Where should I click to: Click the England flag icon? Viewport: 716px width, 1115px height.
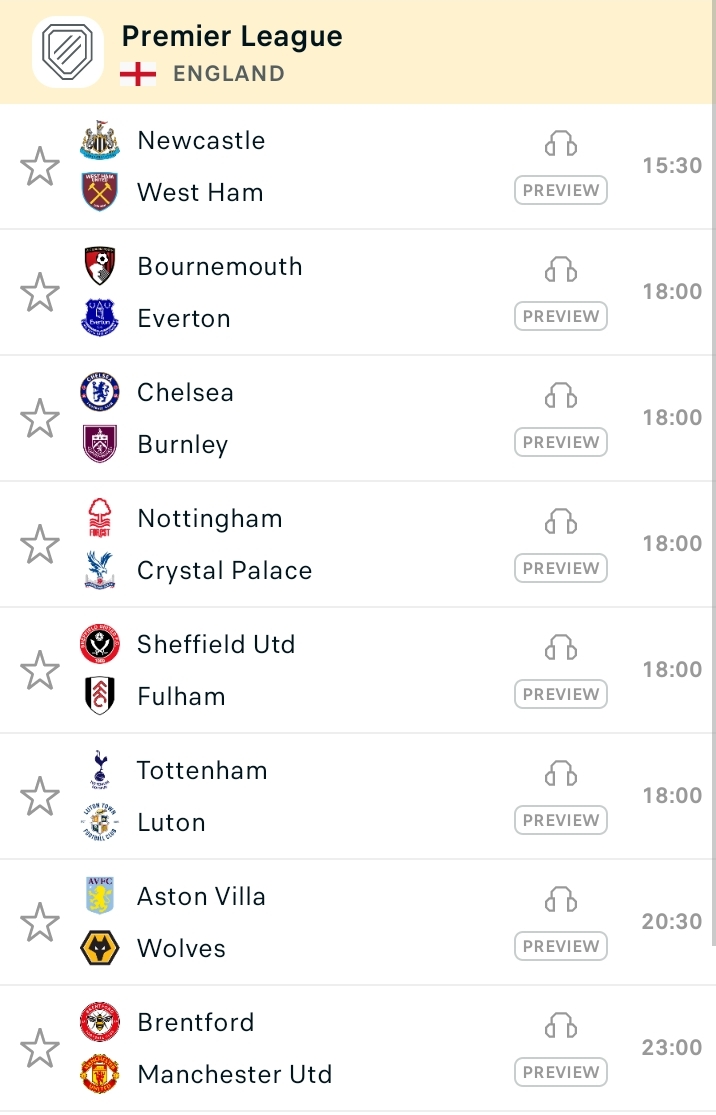138,74
